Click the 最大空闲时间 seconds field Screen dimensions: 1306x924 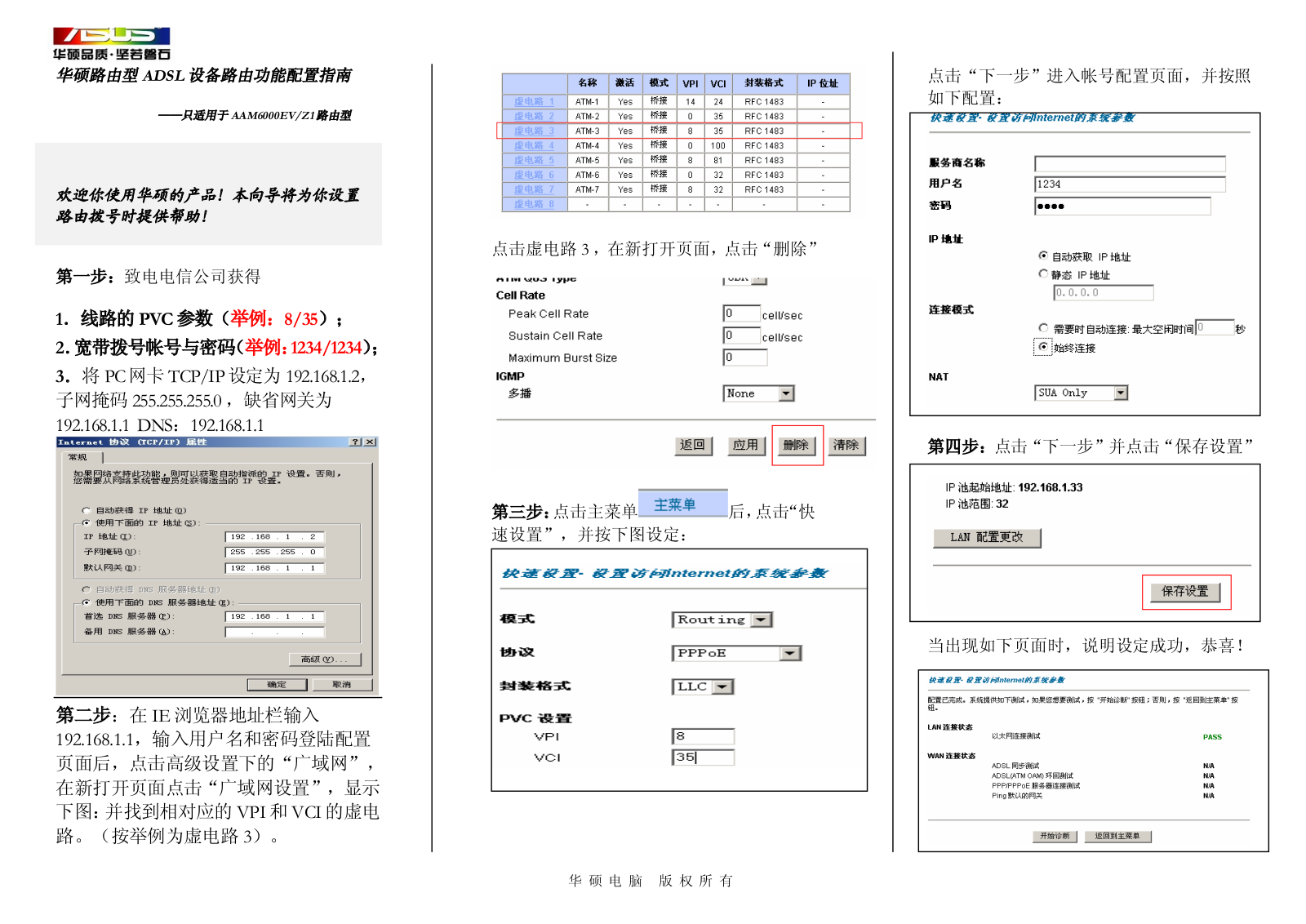pos(1215,328)
